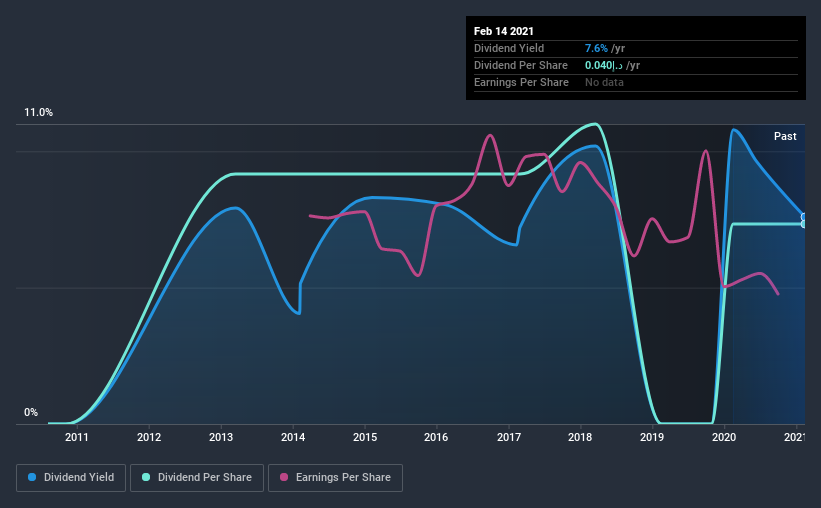The height and width of the screenshot is (508, 821).
Task: Click the Dividend Yield tooltip row label
Action: (509, 48)
